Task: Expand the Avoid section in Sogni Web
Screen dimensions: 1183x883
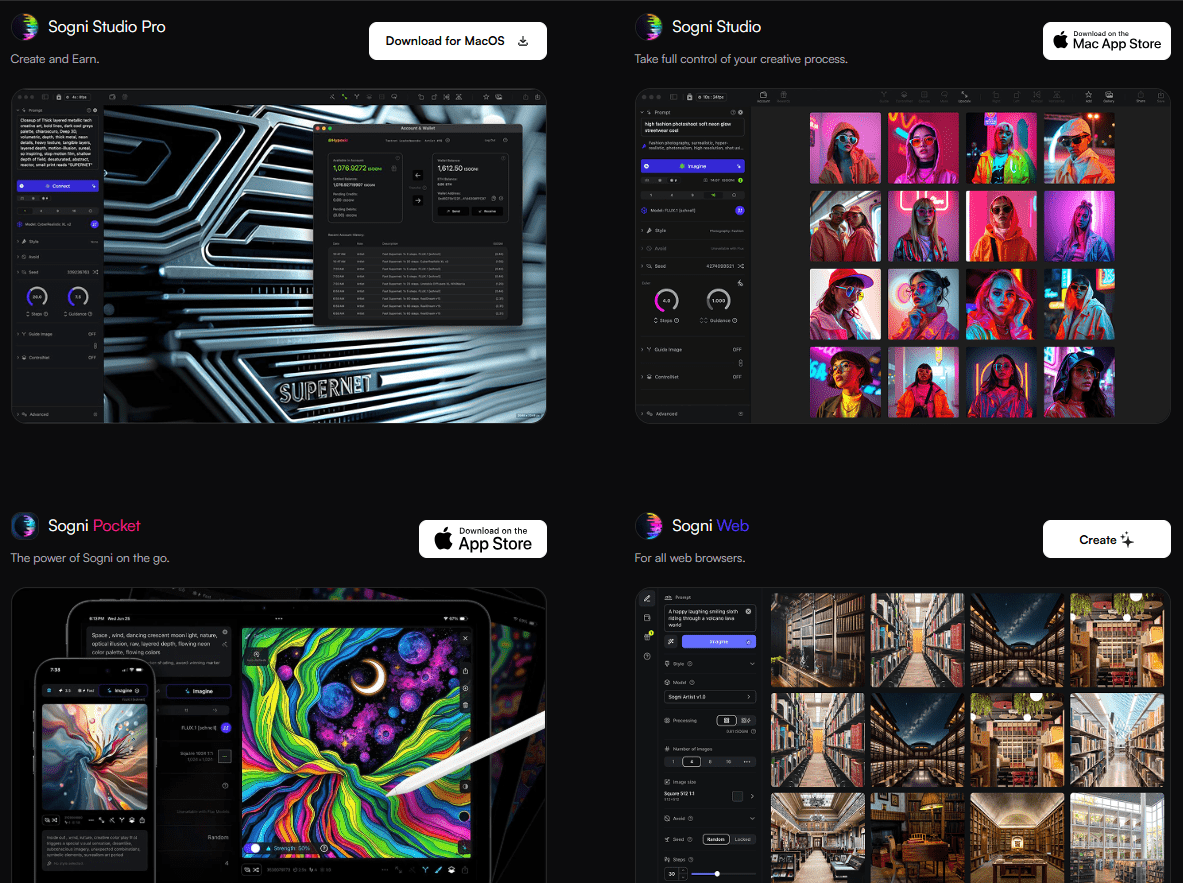Action: pos(752,818)
